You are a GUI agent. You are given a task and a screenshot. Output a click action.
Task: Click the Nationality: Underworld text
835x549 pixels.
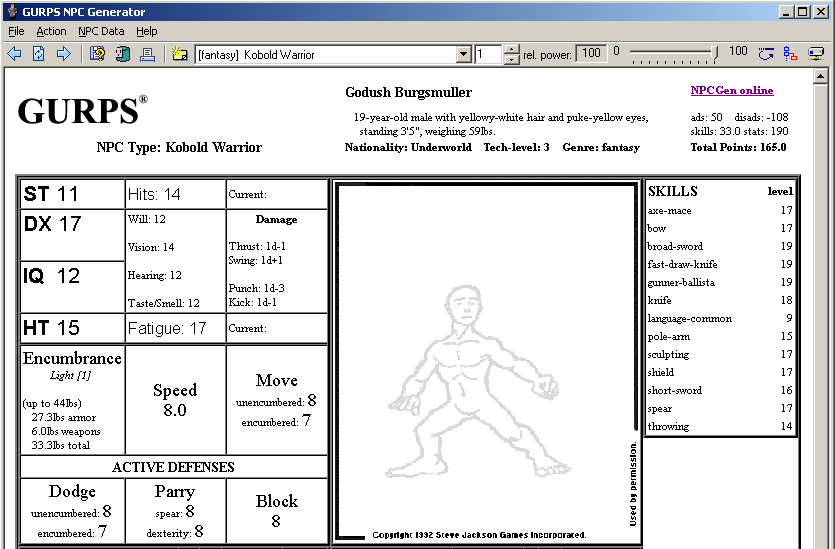click(408, 148)
